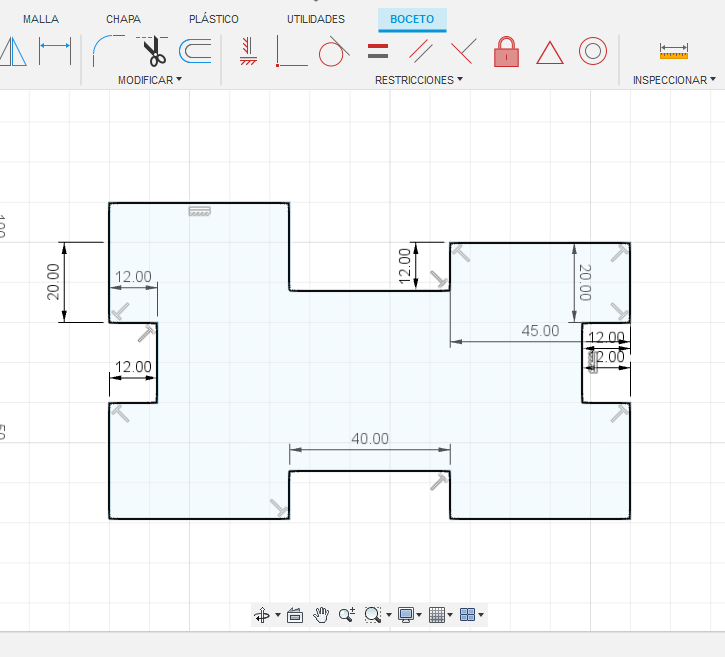The width and height of the screenshot is (725, 657).
Task: Switch to the PLÁSTICO tab
Action: click(x=214, y=19)
